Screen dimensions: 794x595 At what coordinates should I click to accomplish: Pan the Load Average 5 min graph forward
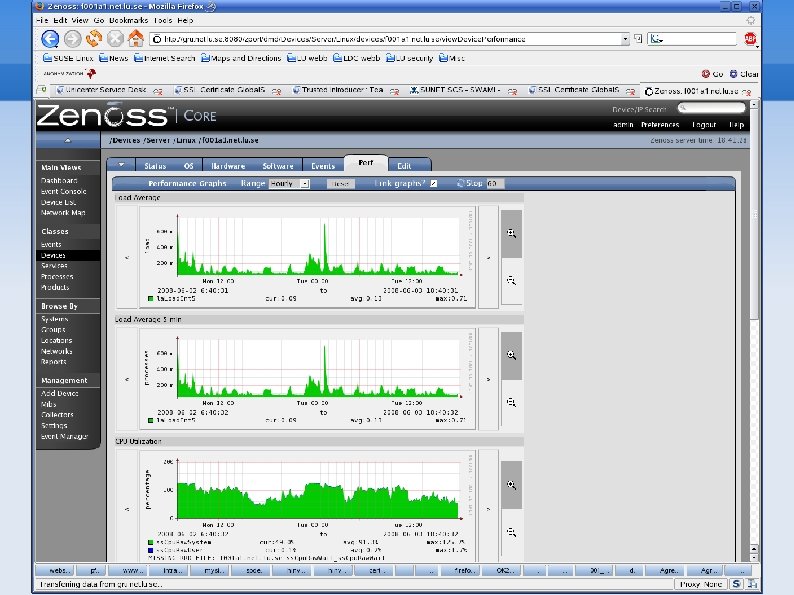click(489, 379)
